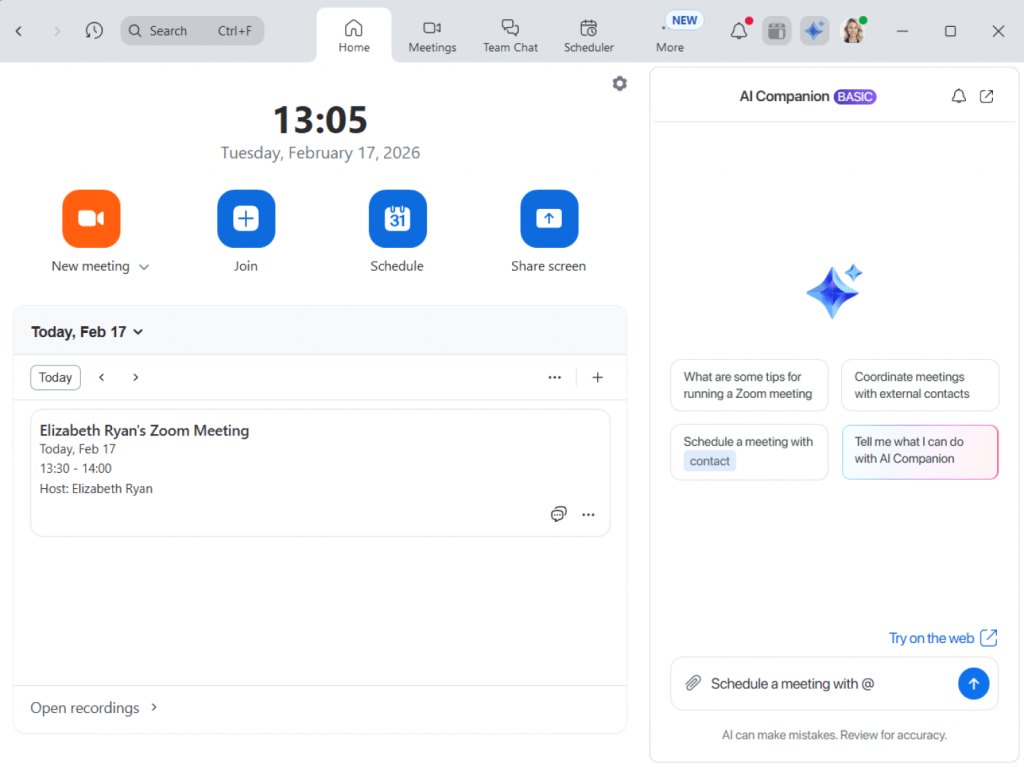Viewport: 1024px width, 767px height.
Task: Open the Schedule calendar icon
Action: (x=397, y=218)
